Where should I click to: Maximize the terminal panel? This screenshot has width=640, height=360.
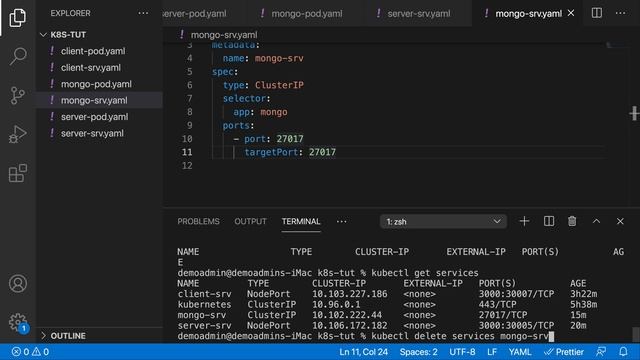point(596,221)
